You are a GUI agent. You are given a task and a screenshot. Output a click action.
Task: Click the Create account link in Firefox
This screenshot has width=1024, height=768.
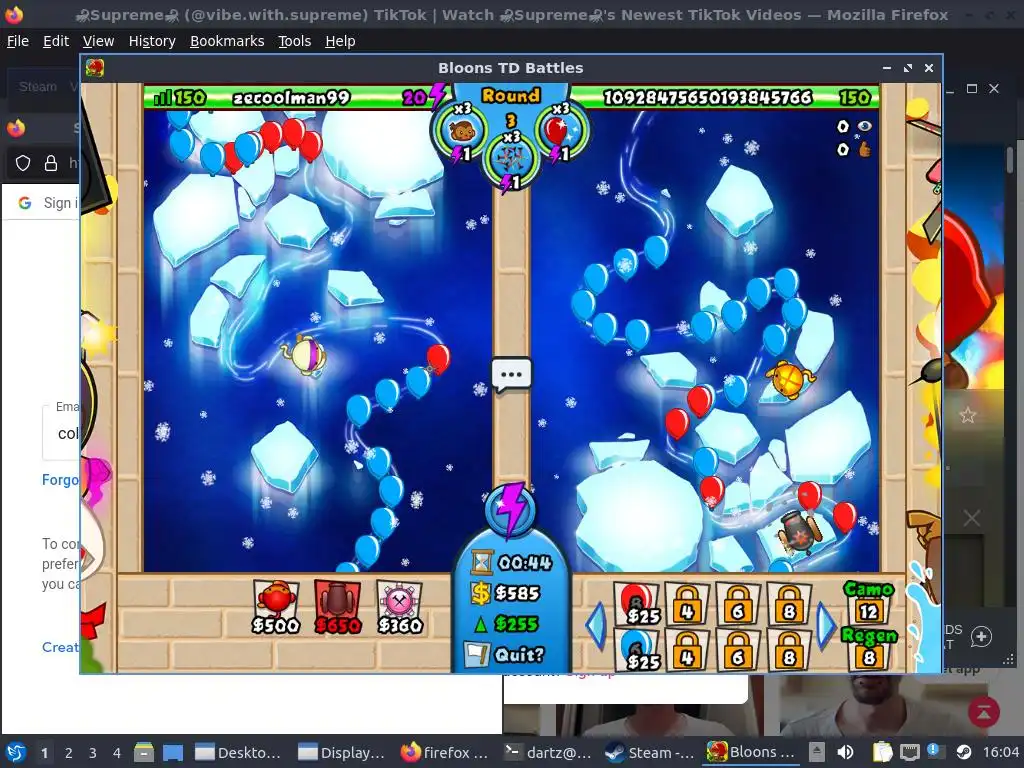(x=60, y=647)
